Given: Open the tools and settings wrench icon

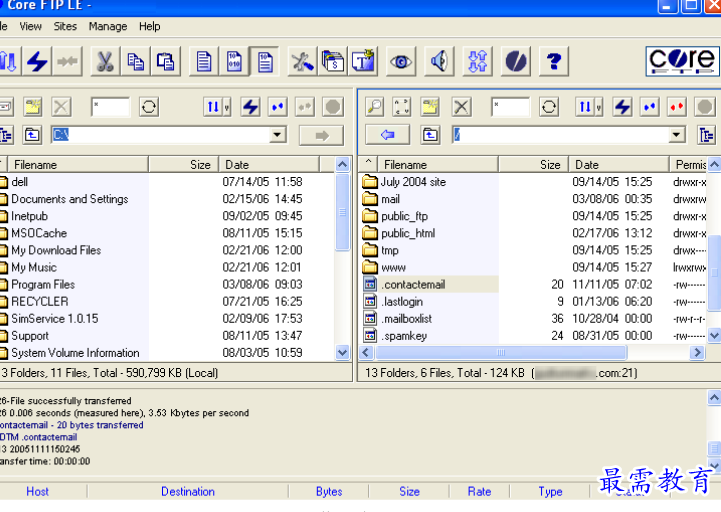Looking at the screenshot, I should [302, 61].
